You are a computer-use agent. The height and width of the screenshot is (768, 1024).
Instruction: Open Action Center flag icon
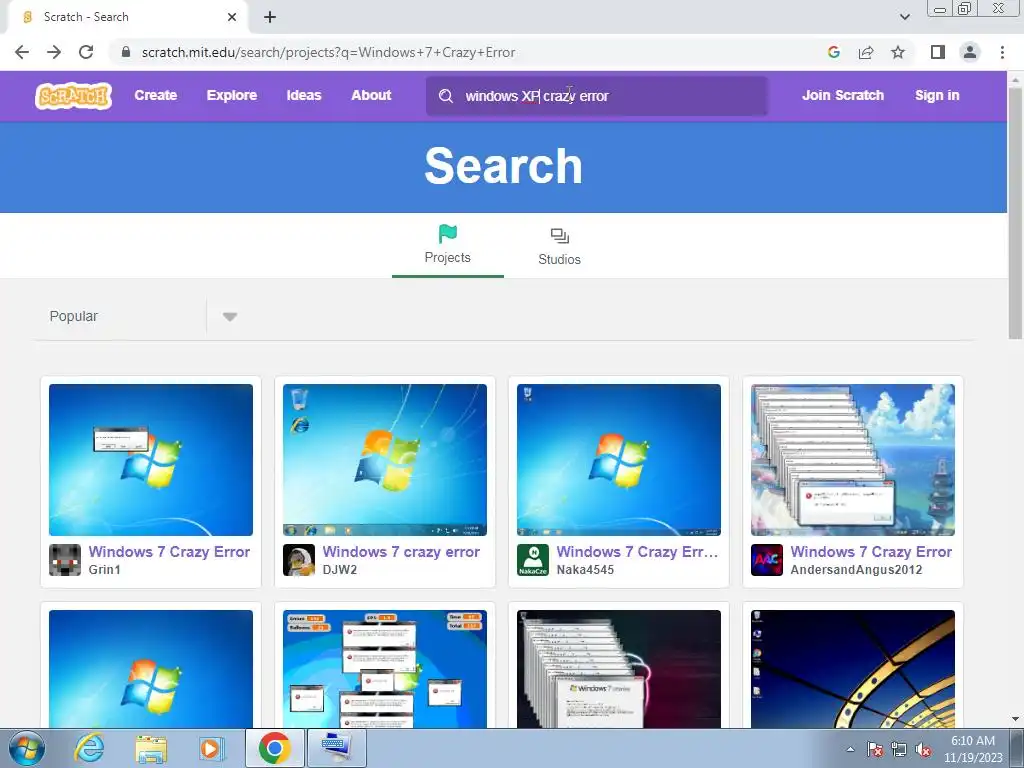click(875, 749)
